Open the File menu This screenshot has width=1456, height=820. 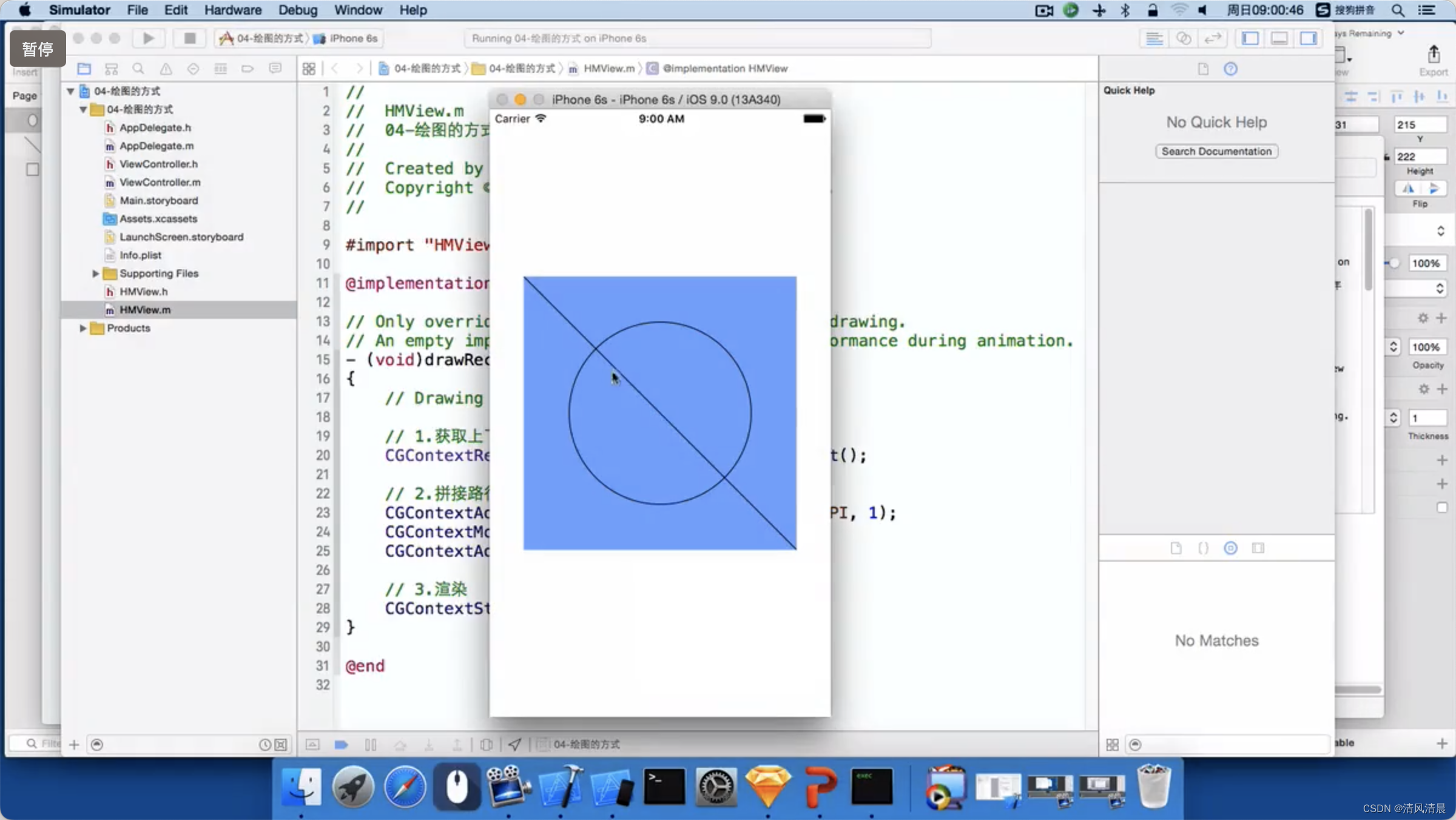(137, 10)
